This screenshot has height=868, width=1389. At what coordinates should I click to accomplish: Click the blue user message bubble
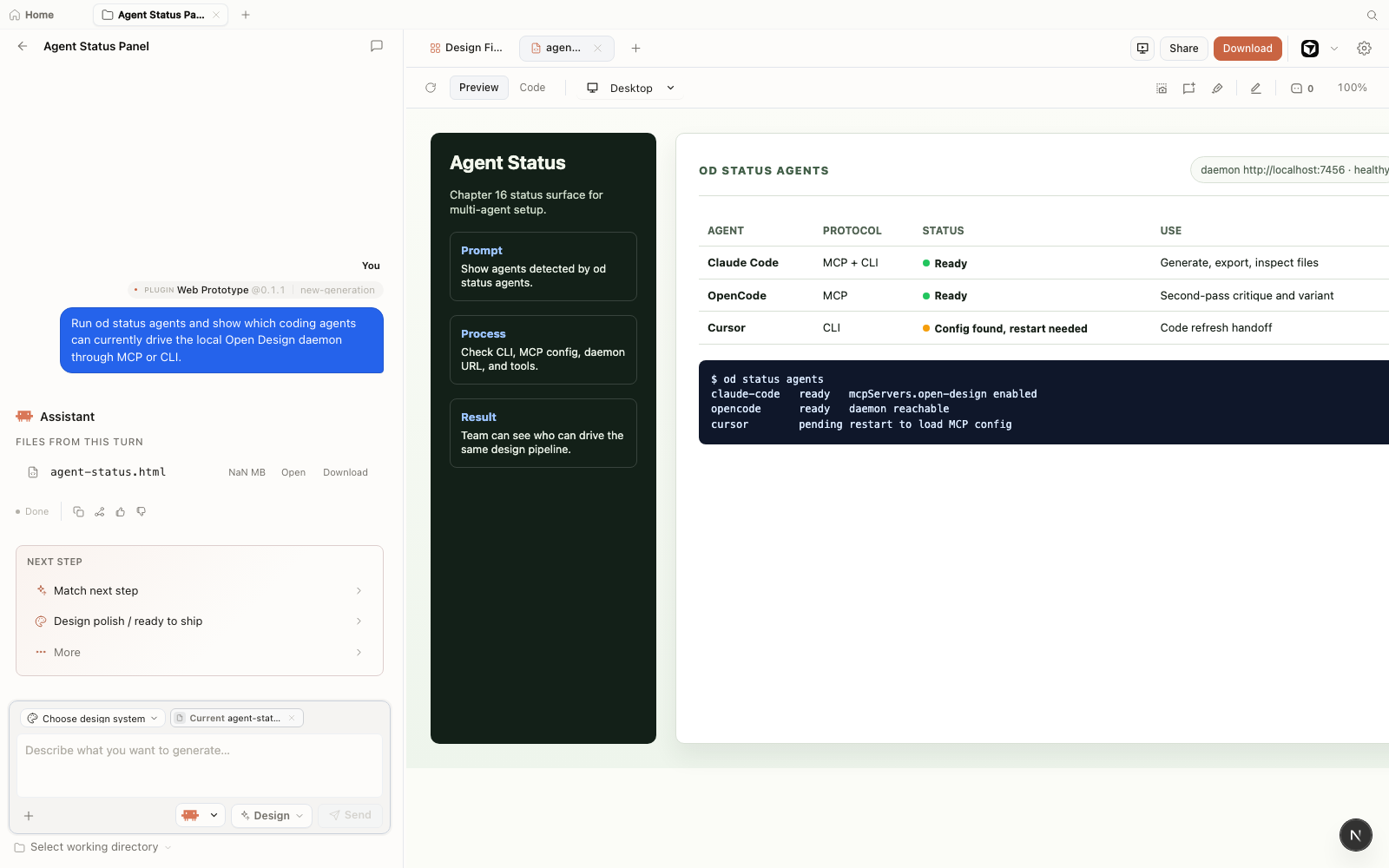[x=221, y=340]
